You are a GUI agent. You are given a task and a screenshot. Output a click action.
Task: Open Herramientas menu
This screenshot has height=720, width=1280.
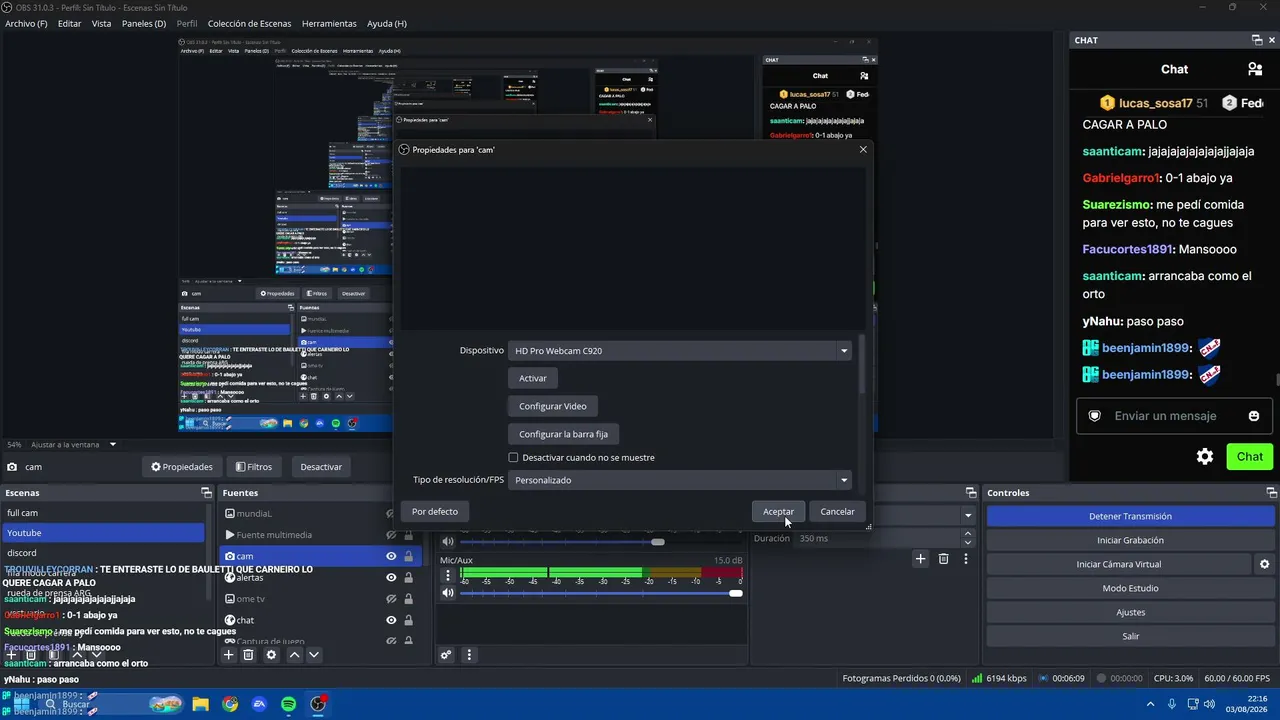coord(329,23)
